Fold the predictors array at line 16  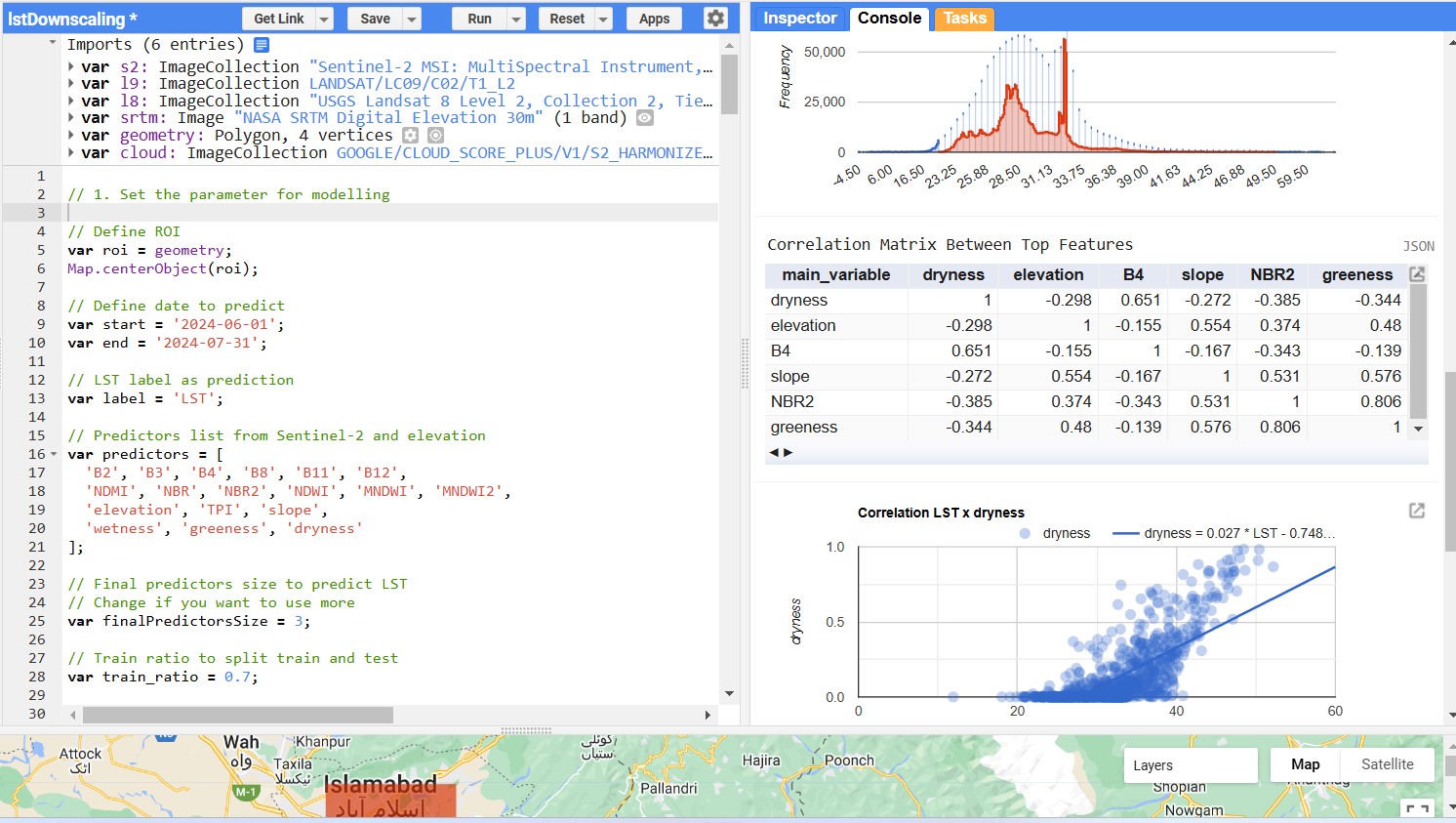tap(54, 455)
